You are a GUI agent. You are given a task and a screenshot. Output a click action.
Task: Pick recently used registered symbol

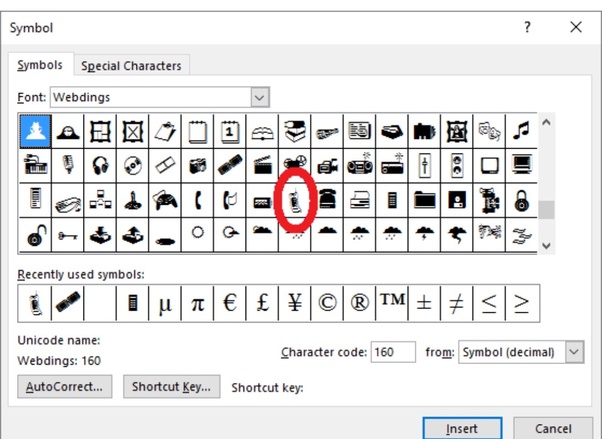tap(359, 303)
